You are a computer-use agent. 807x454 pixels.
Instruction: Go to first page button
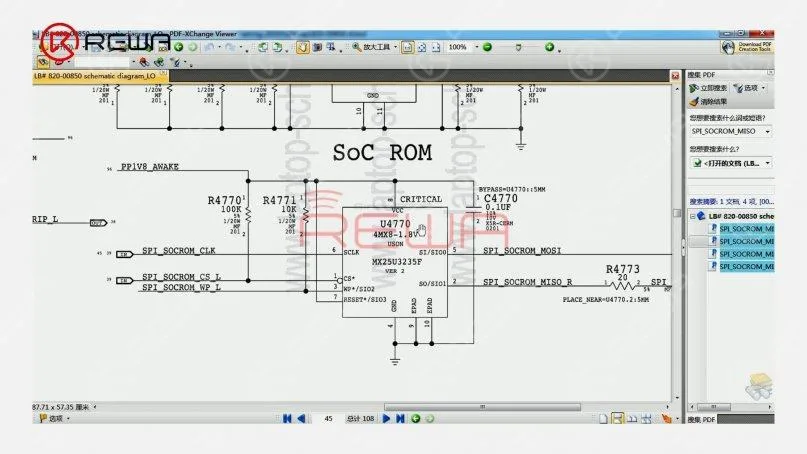[287, 418]
